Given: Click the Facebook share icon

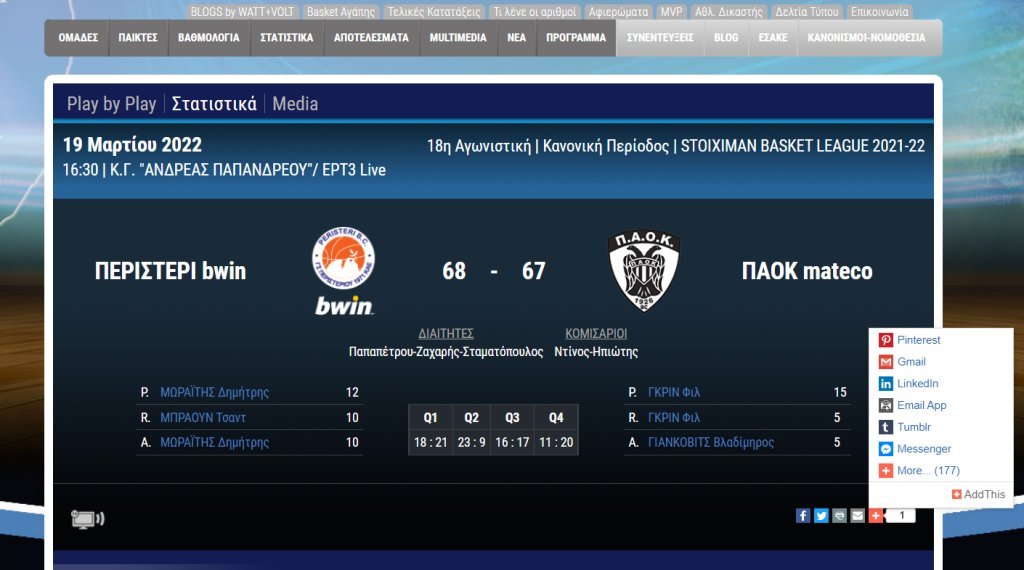Looking at the screenshot, I should [803, 516].
